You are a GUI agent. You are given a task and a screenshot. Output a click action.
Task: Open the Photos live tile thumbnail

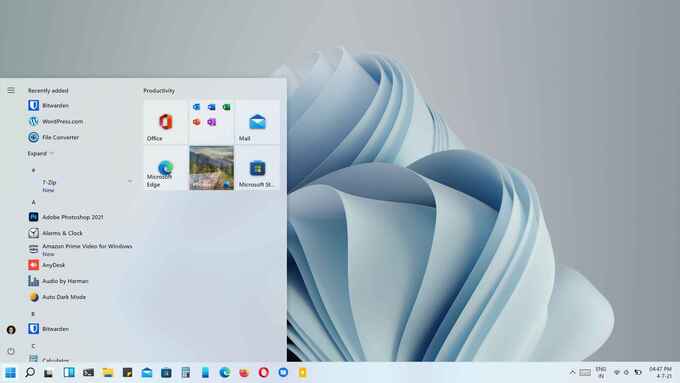point(211,168)
